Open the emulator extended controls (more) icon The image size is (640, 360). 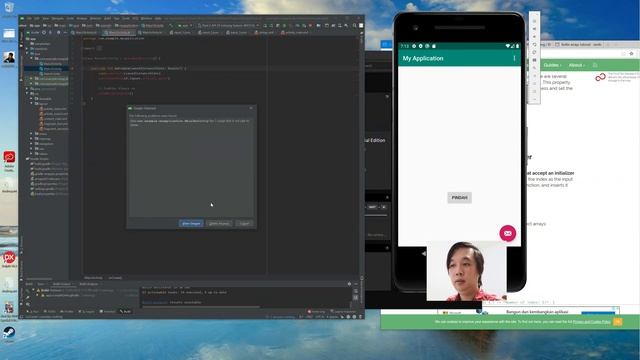534,99
